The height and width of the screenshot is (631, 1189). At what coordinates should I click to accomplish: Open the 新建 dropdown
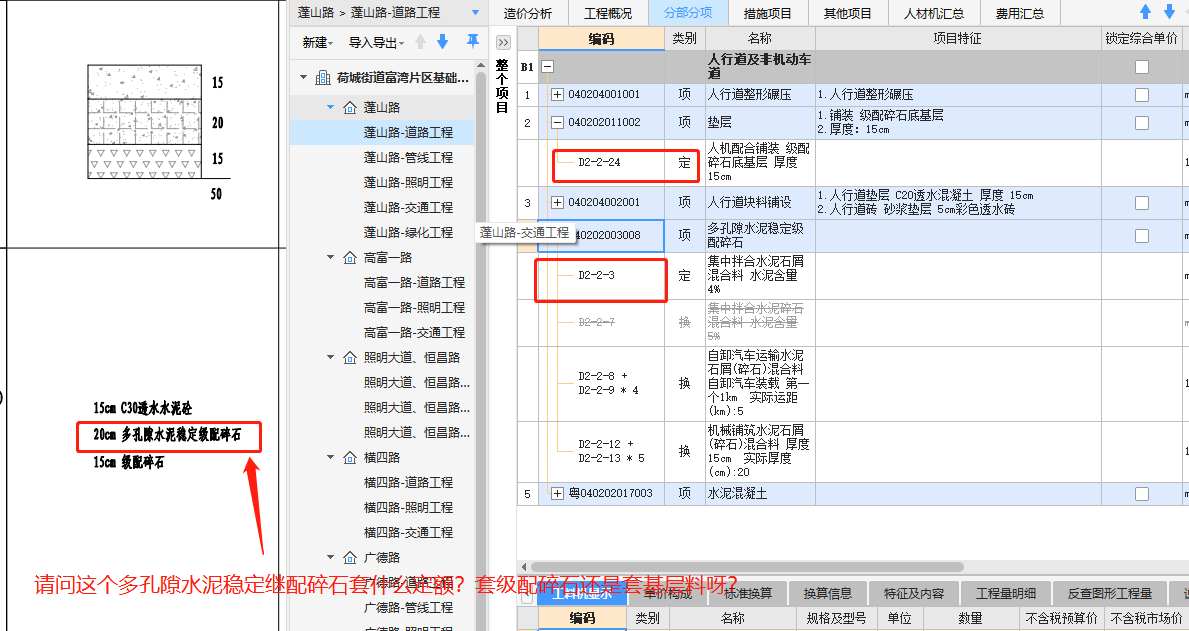(318, 42)
